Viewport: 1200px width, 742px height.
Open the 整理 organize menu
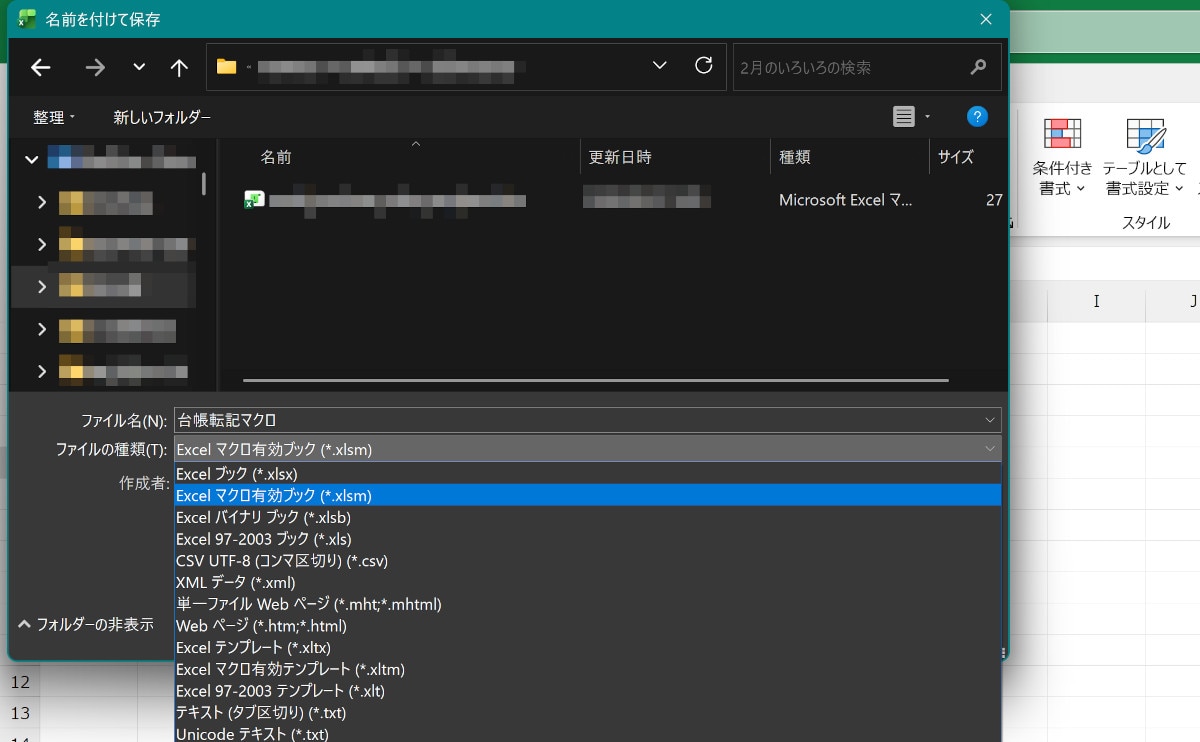pyautogui.click(x=54, y=117)
